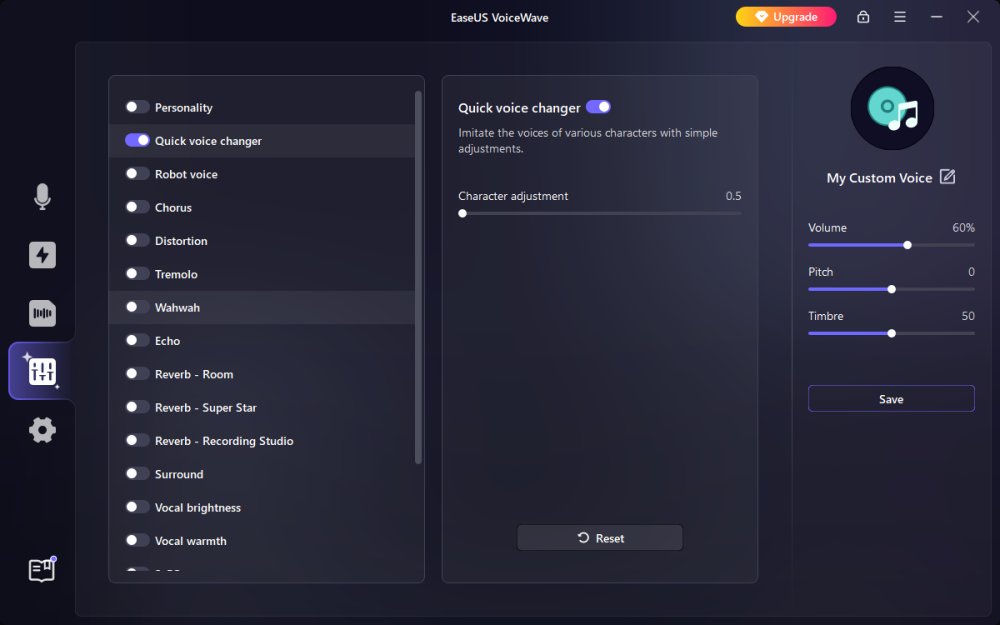Select the Surround label
The height and width of the screenshot is (625, 1000).
coord(179,474)
